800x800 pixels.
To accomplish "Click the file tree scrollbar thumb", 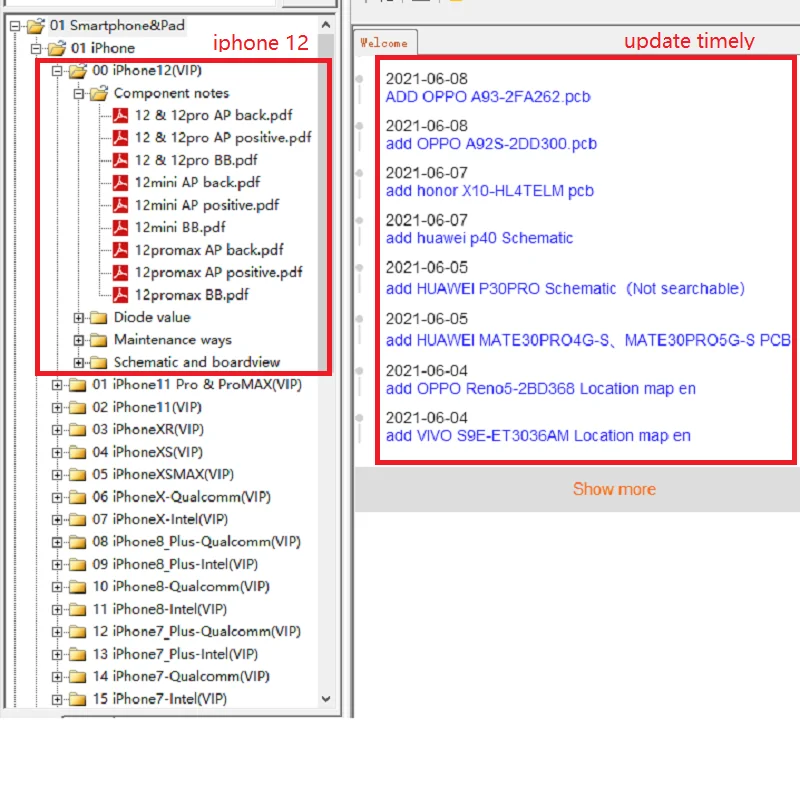I will point(326,203).
